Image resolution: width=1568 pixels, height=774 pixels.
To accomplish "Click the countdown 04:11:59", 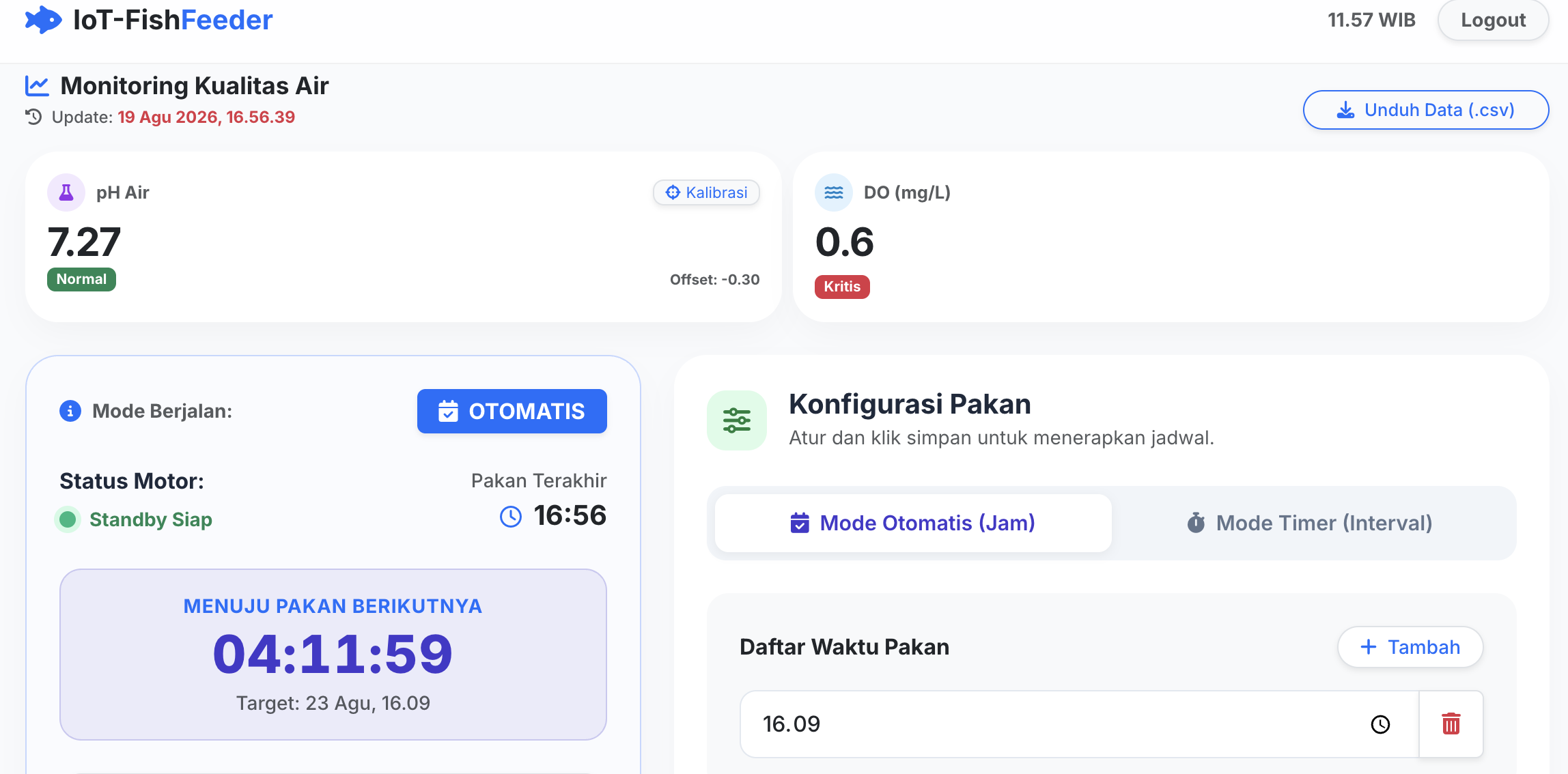I will pos(333,654).
